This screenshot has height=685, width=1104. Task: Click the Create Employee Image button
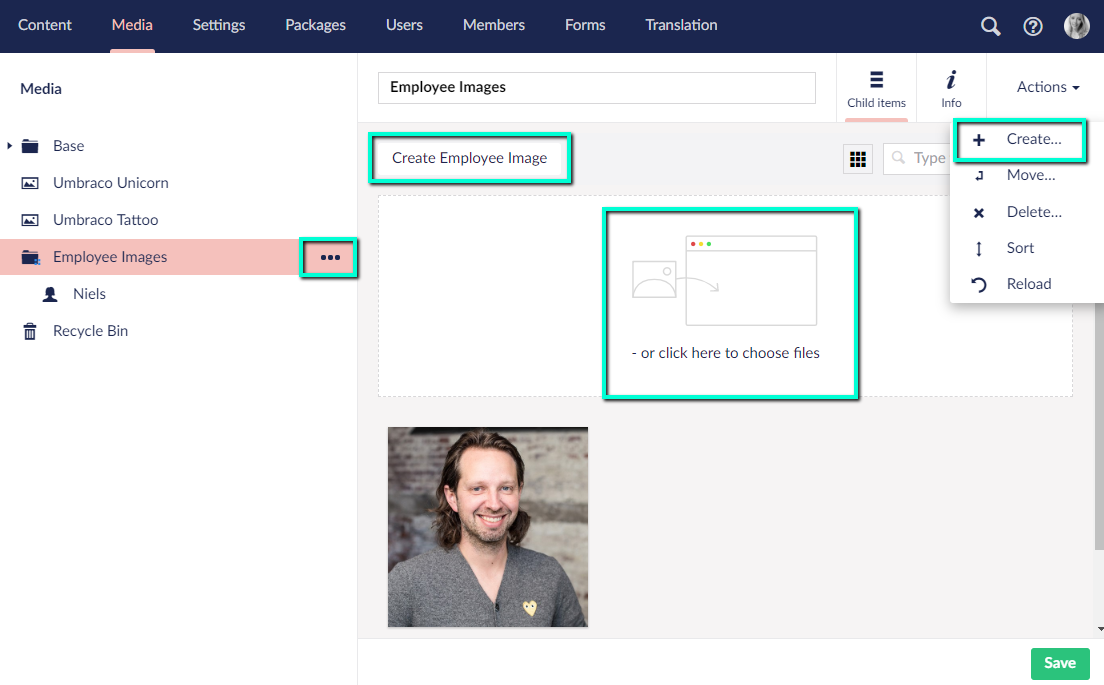pos(470,158)
